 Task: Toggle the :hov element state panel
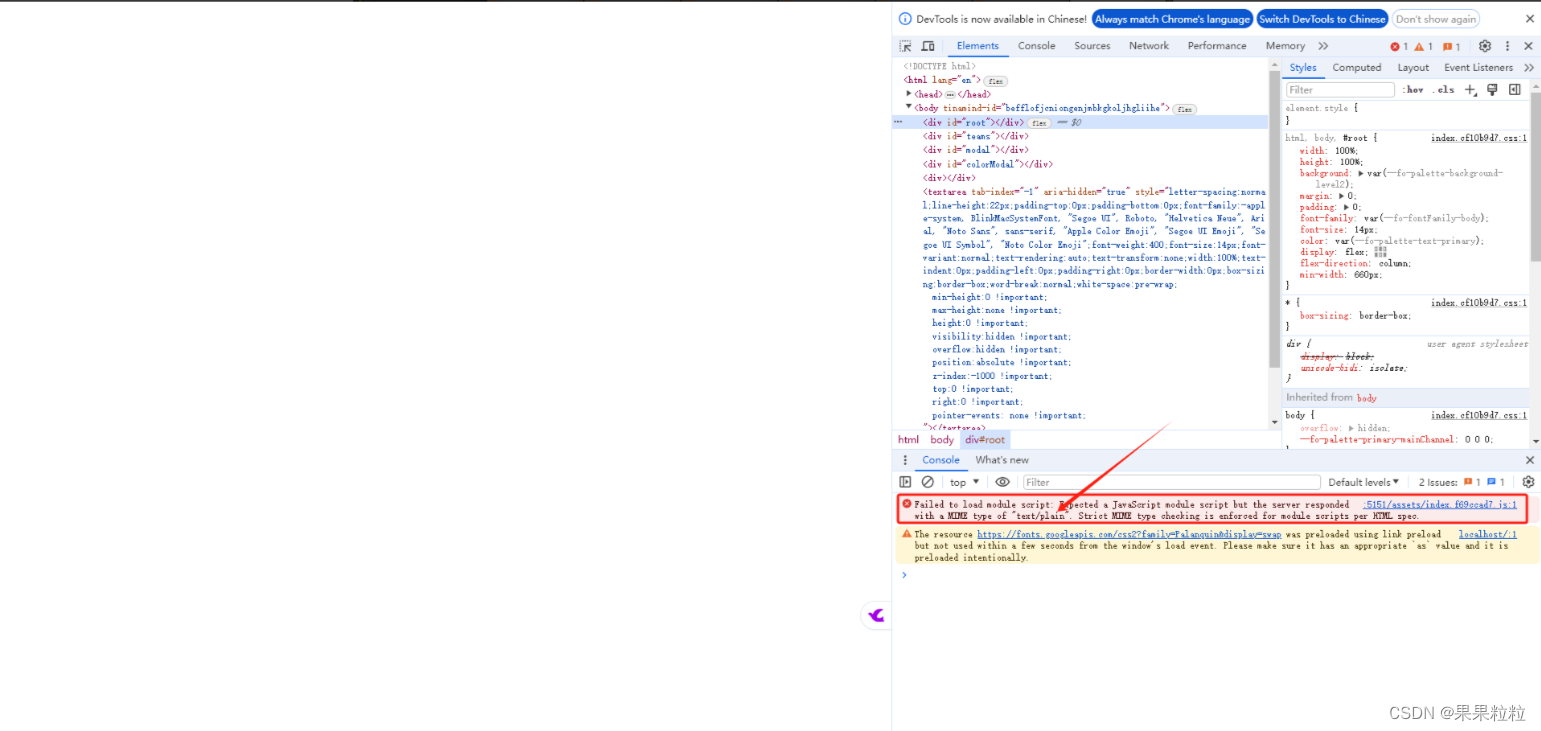point(1414,90)
